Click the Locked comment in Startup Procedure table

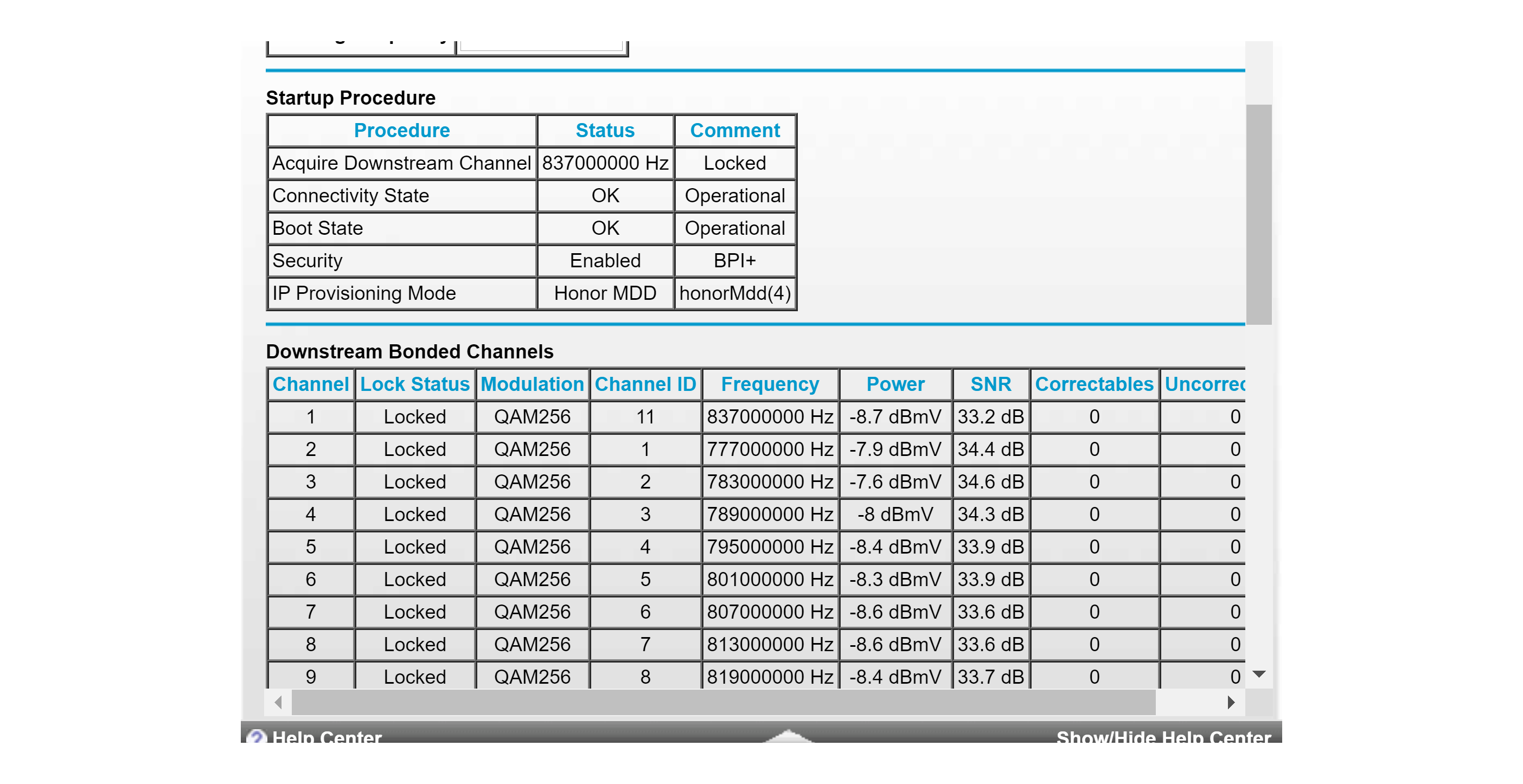click(x=735, y=163)
